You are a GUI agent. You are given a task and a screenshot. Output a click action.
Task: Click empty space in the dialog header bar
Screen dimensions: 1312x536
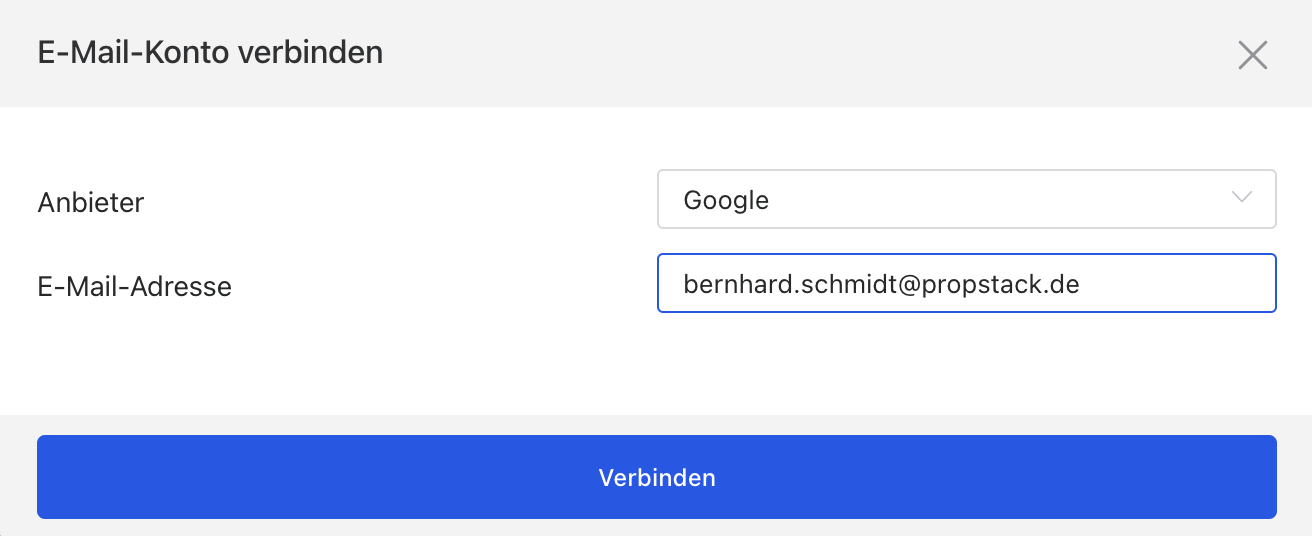[800, 53]
